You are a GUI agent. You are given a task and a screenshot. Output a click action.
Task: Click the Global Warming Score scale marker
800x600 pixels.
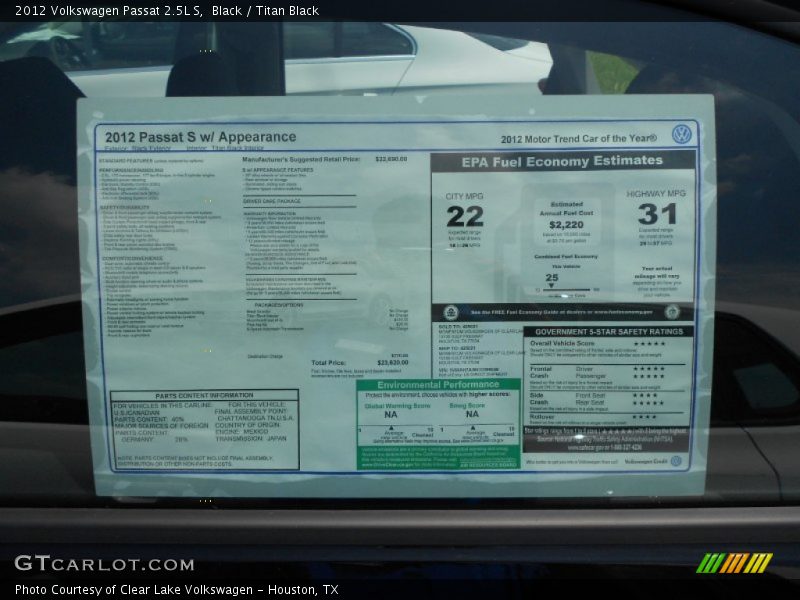click(x=391, y=428)
